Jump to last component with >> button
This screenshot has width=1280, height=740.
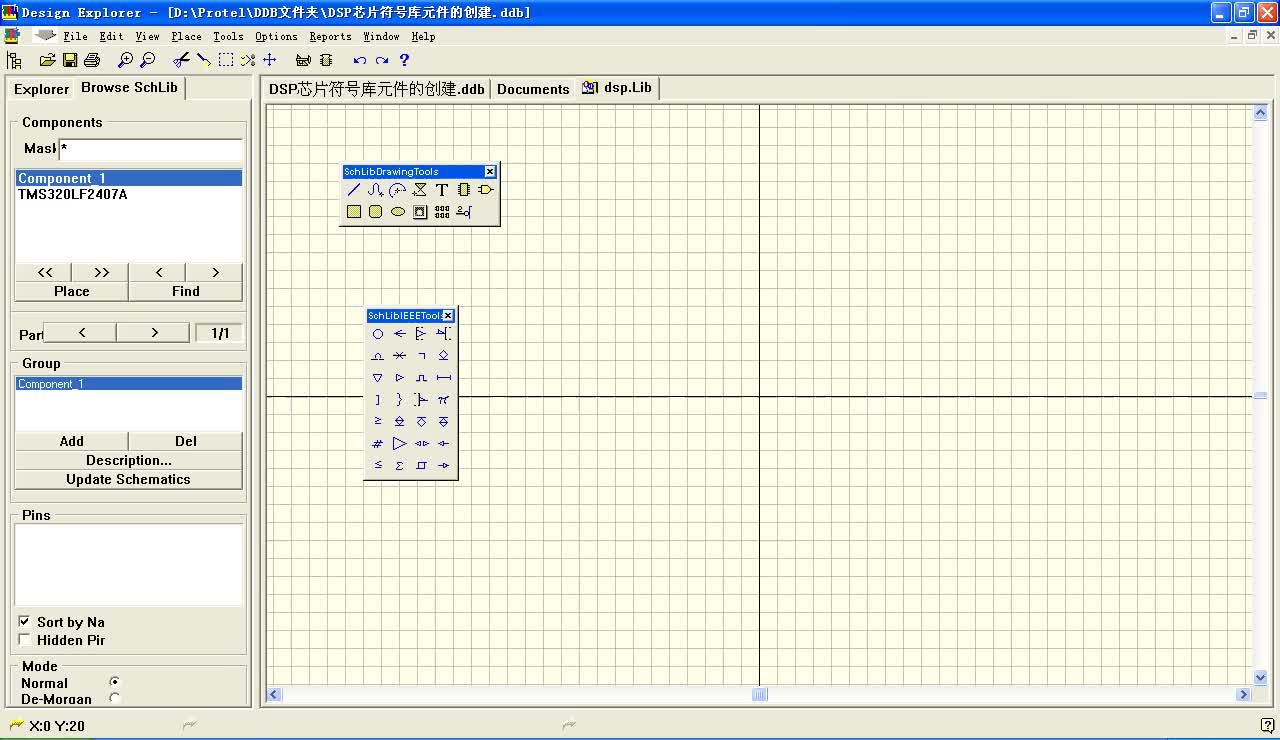101,272
